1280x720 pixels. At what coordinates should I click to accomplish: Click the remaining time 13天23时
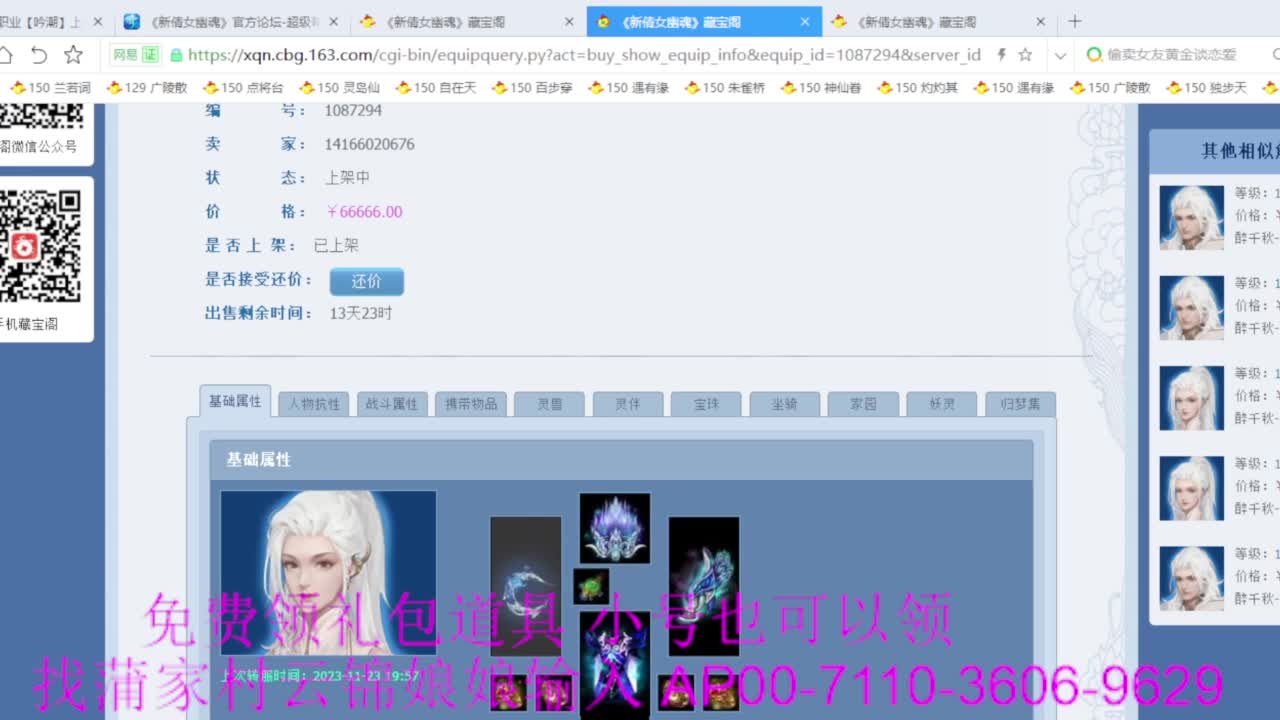point(361,313)
